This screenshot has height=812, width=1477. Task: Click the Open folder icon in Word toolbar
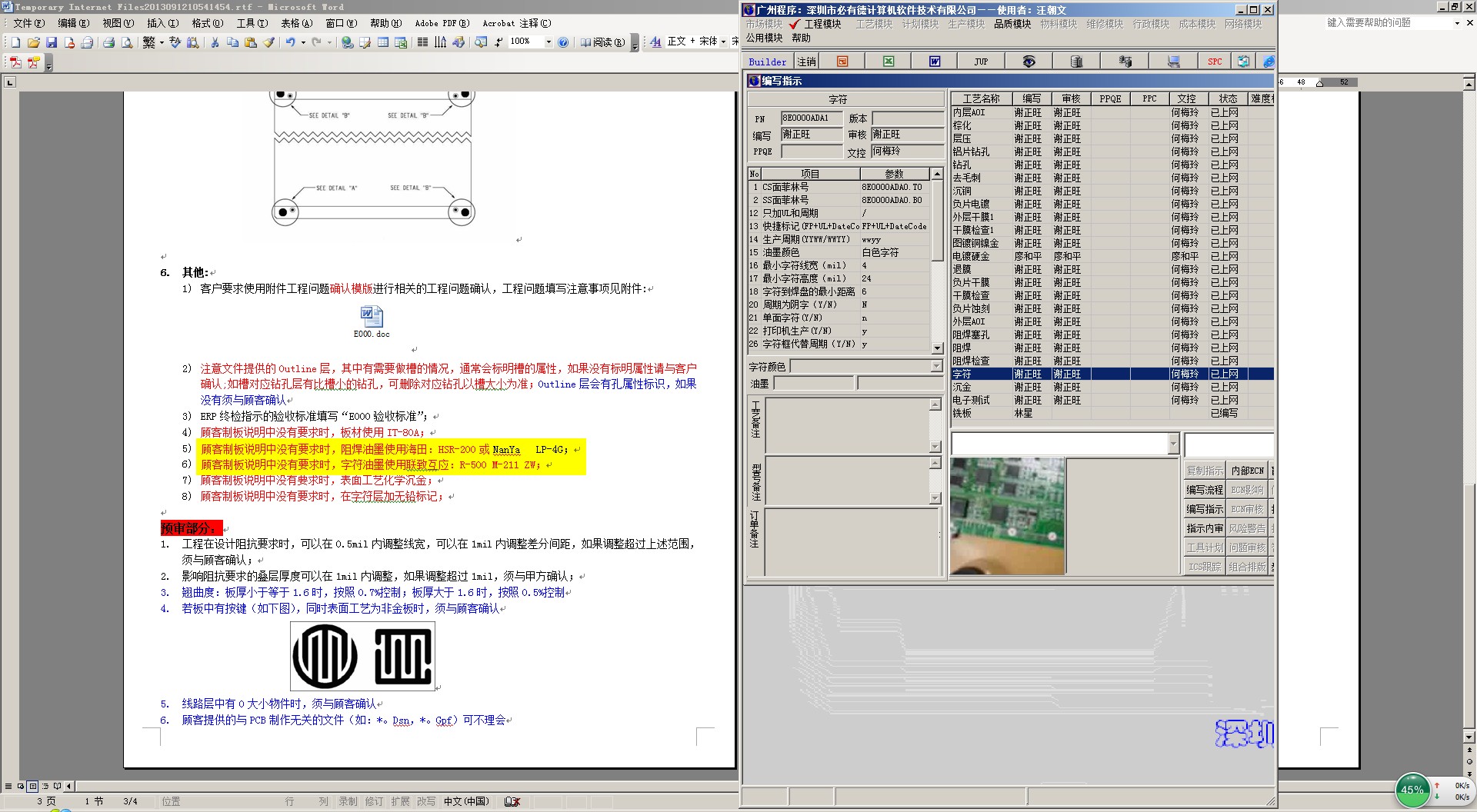click(x=33, y=42)
